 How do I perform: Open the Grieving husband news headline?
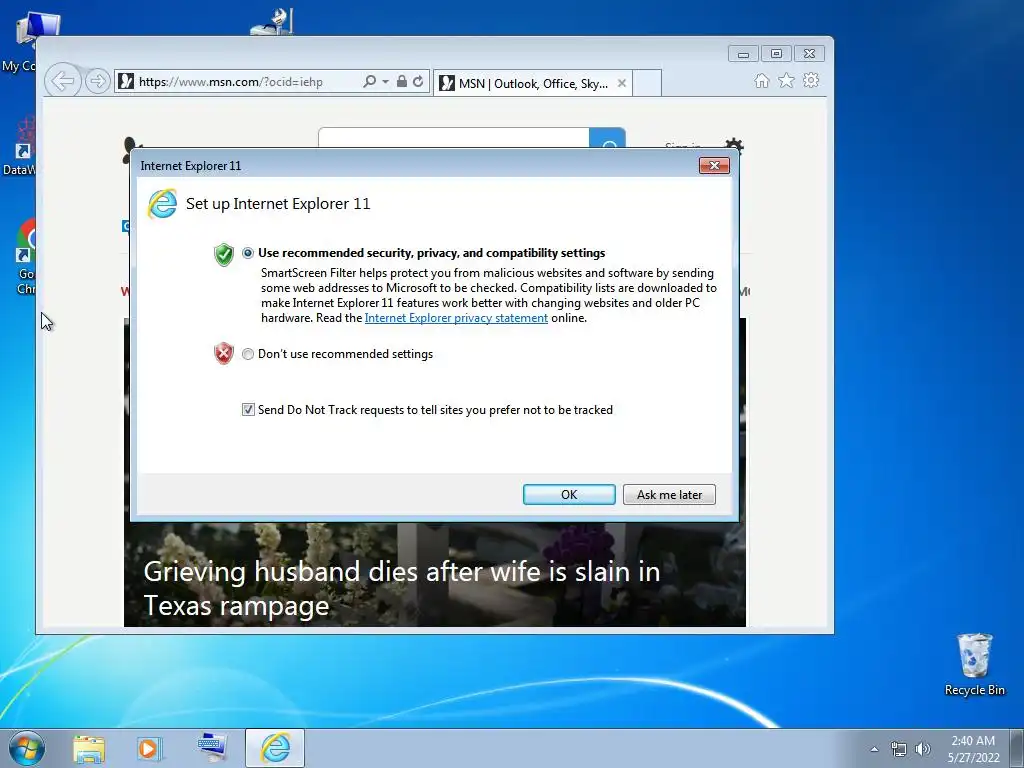coord(402,588)
